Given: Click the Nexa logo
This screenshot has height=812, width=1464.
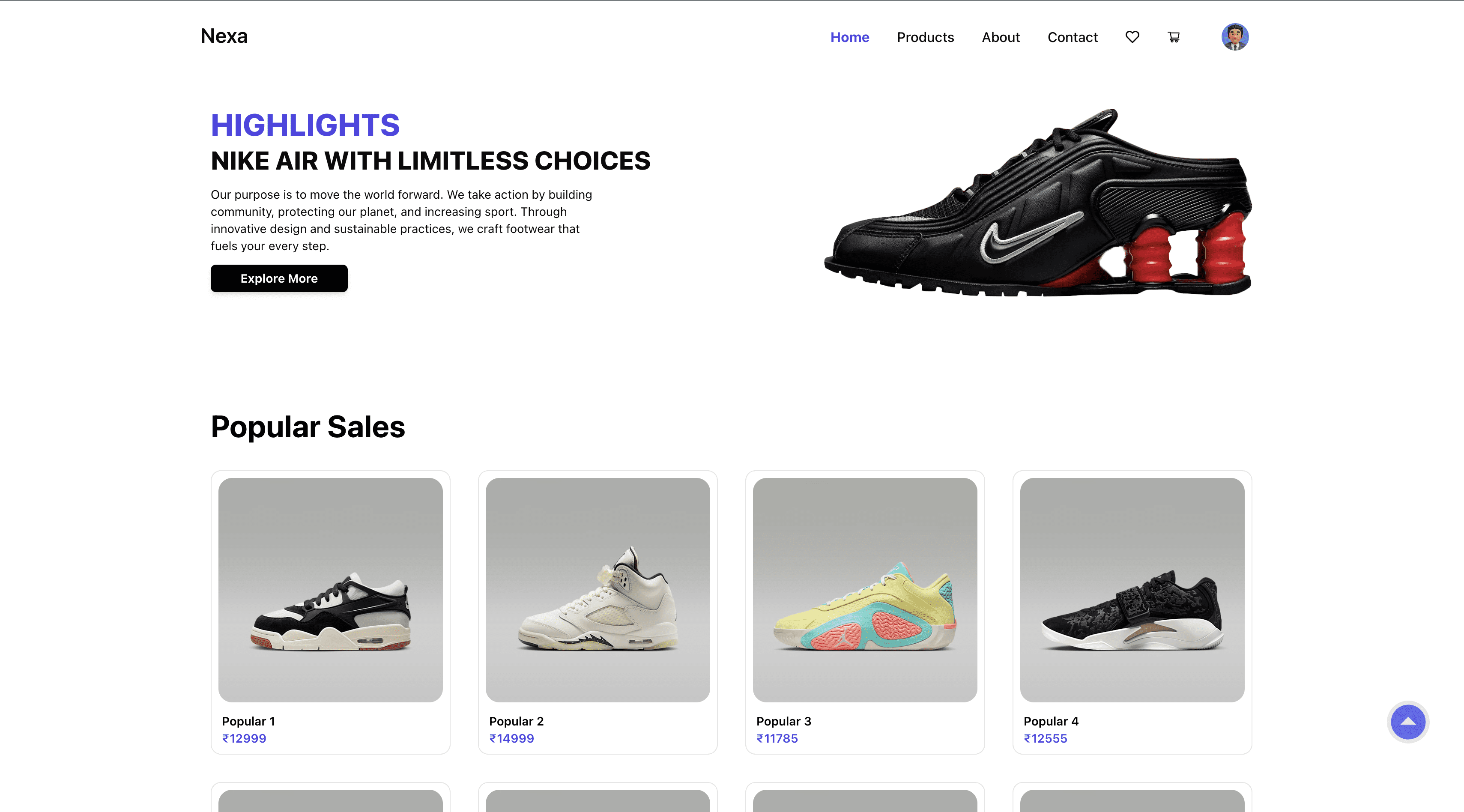Looking at the screenshot, I should tap(224, 36).
